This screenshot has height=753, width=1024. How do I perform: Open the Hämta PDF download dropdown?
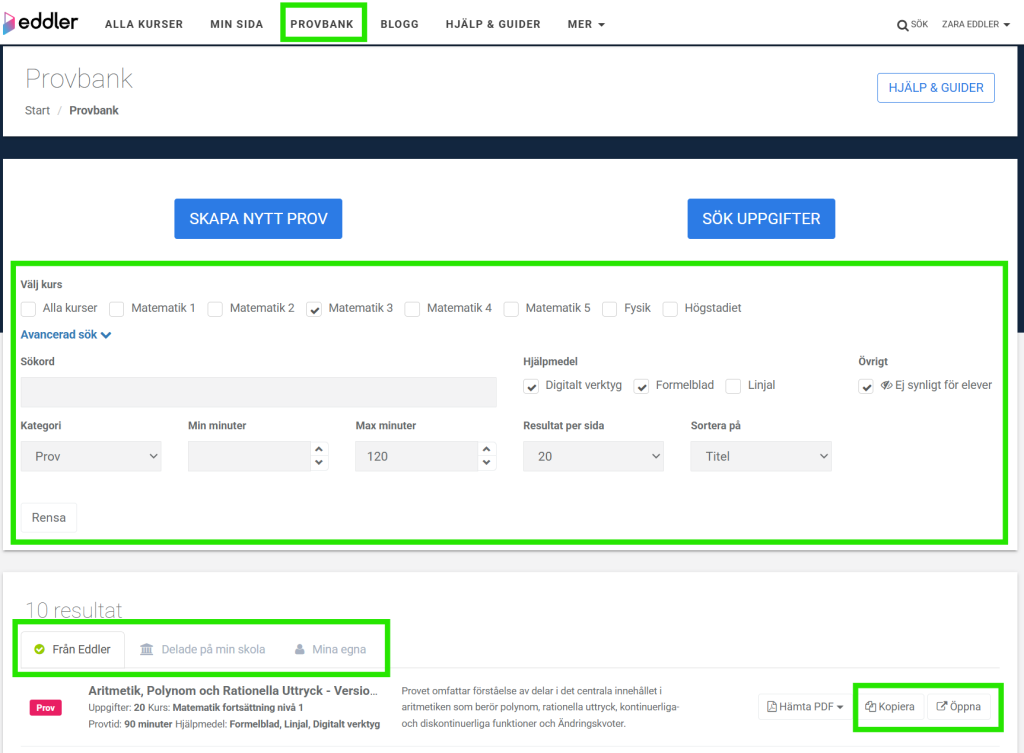[x=805, y=707]
